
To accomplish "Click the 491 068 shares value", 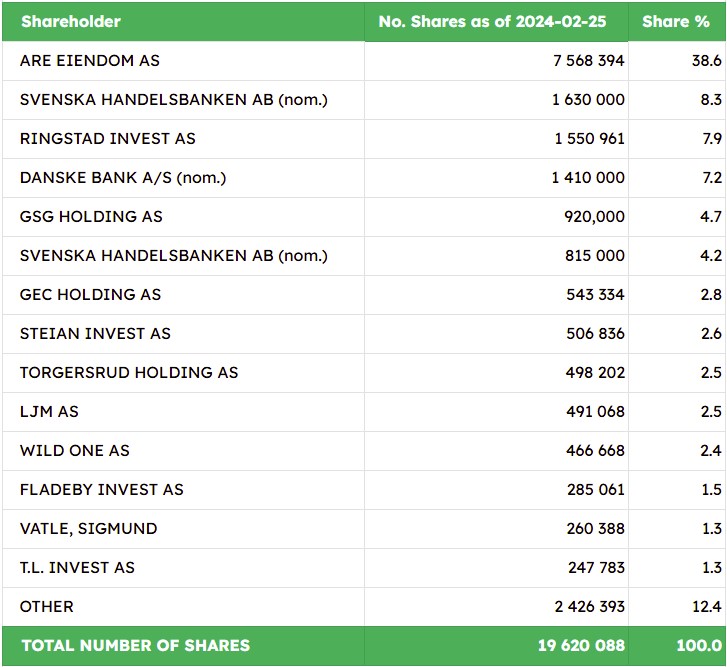I will click(595, 411).
